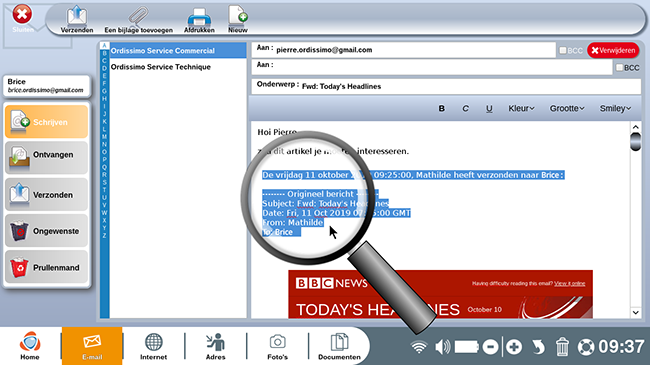Viewport: 650px width, 365px height.
Task: Enable BCC for the first recipient
Action: pyautogui.click(x=563, y=50)
